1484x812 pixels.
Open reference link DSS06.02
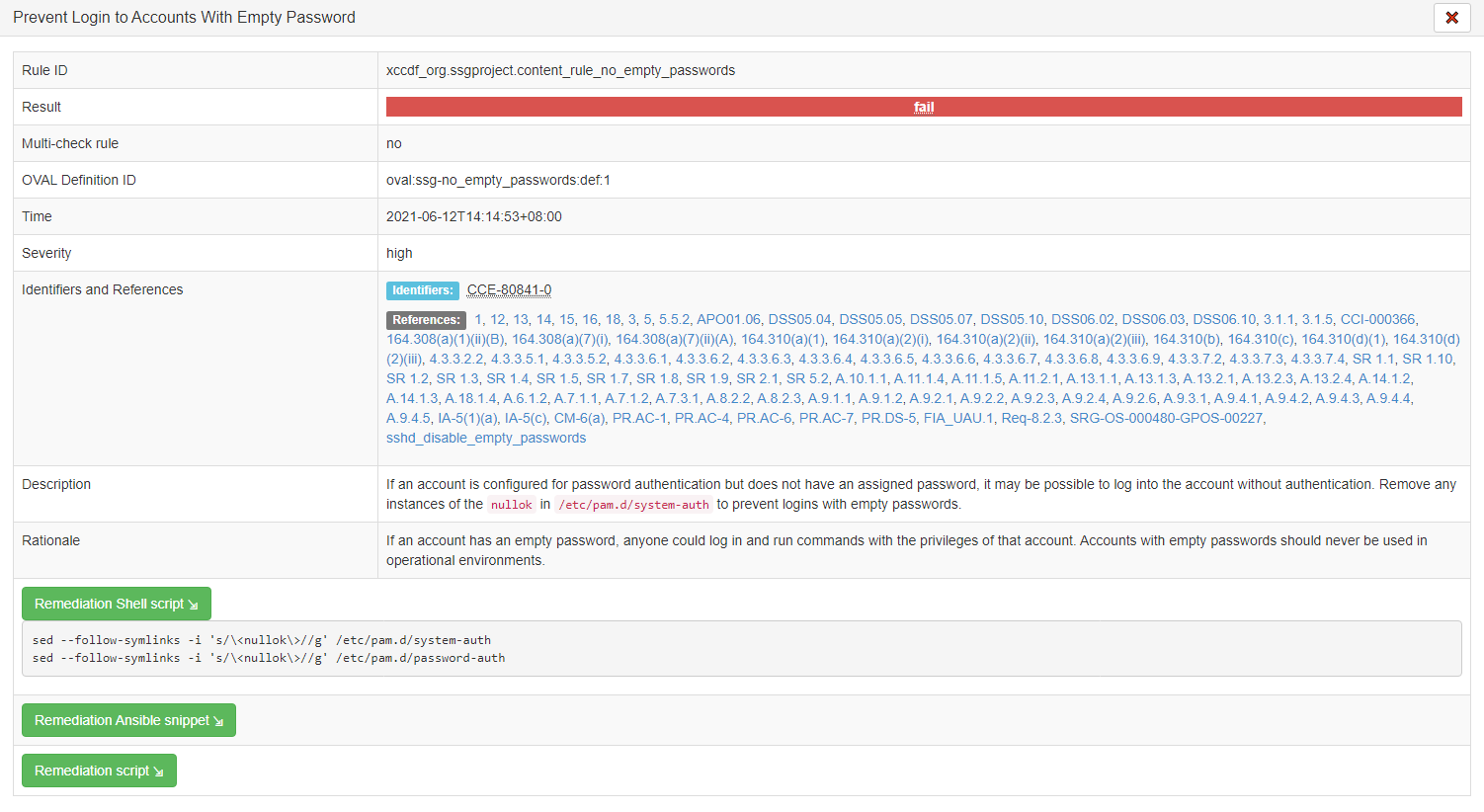pos(1083,319)
